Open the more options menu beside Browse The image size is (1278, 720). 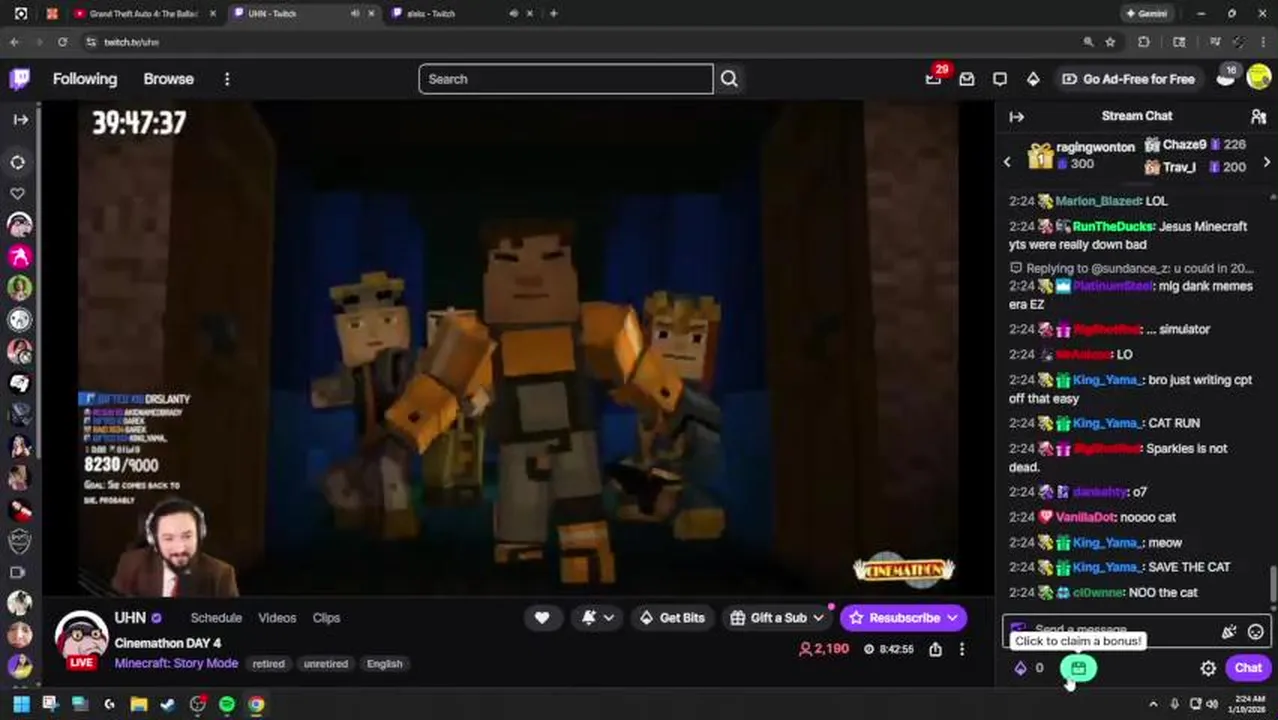tap(227, 79)
